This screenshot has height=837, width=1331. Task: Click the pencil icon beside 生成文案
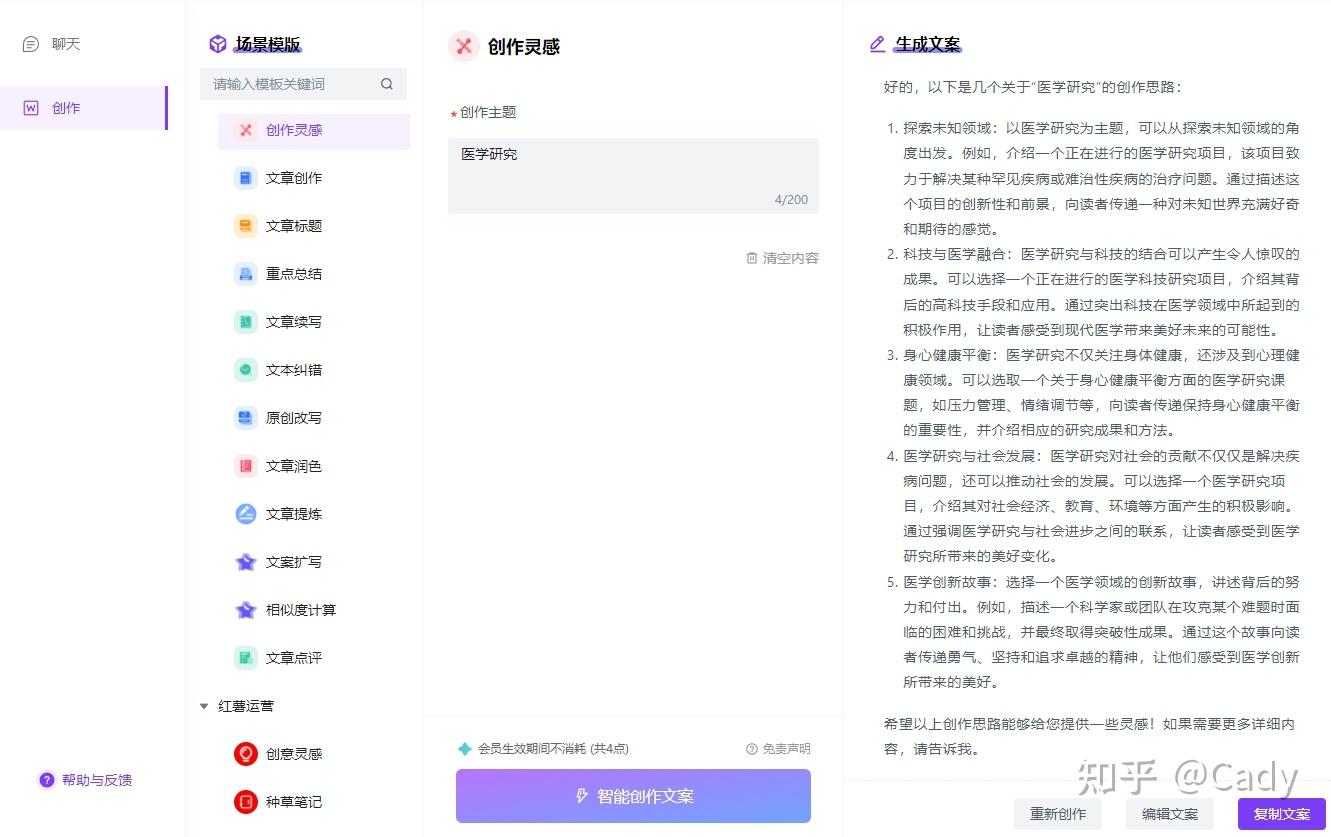[878, 44]
